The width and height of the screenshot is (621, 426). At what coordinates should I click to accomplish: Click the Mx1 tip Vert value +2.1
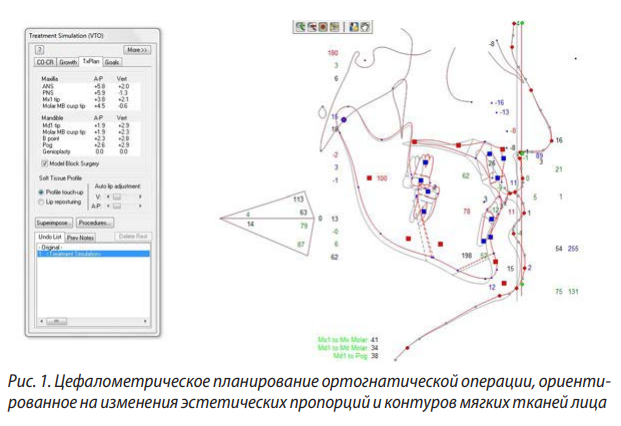[x=123, y=99]
